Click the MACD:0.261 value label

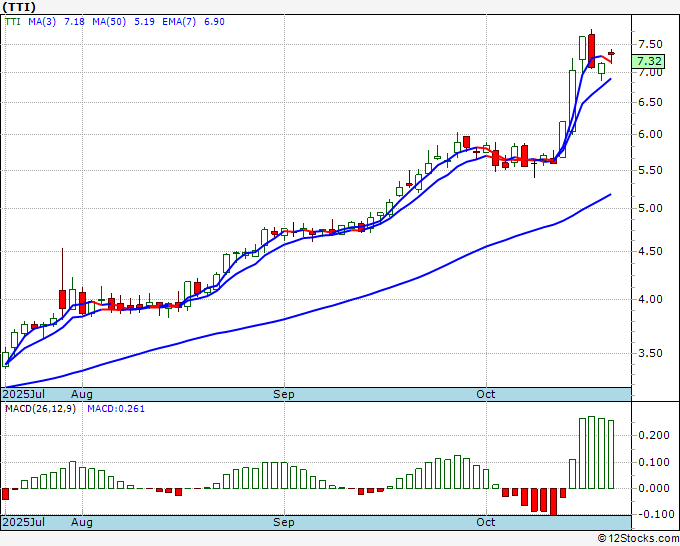click(116, 409)
